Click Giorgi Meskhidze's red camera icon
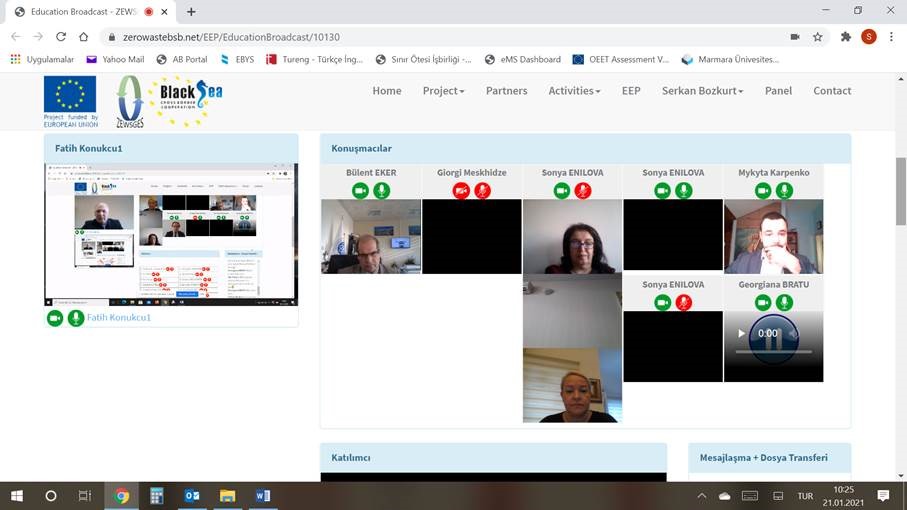Screen dimensions: 907x510 pyautogui.click(x=461, y=191)
